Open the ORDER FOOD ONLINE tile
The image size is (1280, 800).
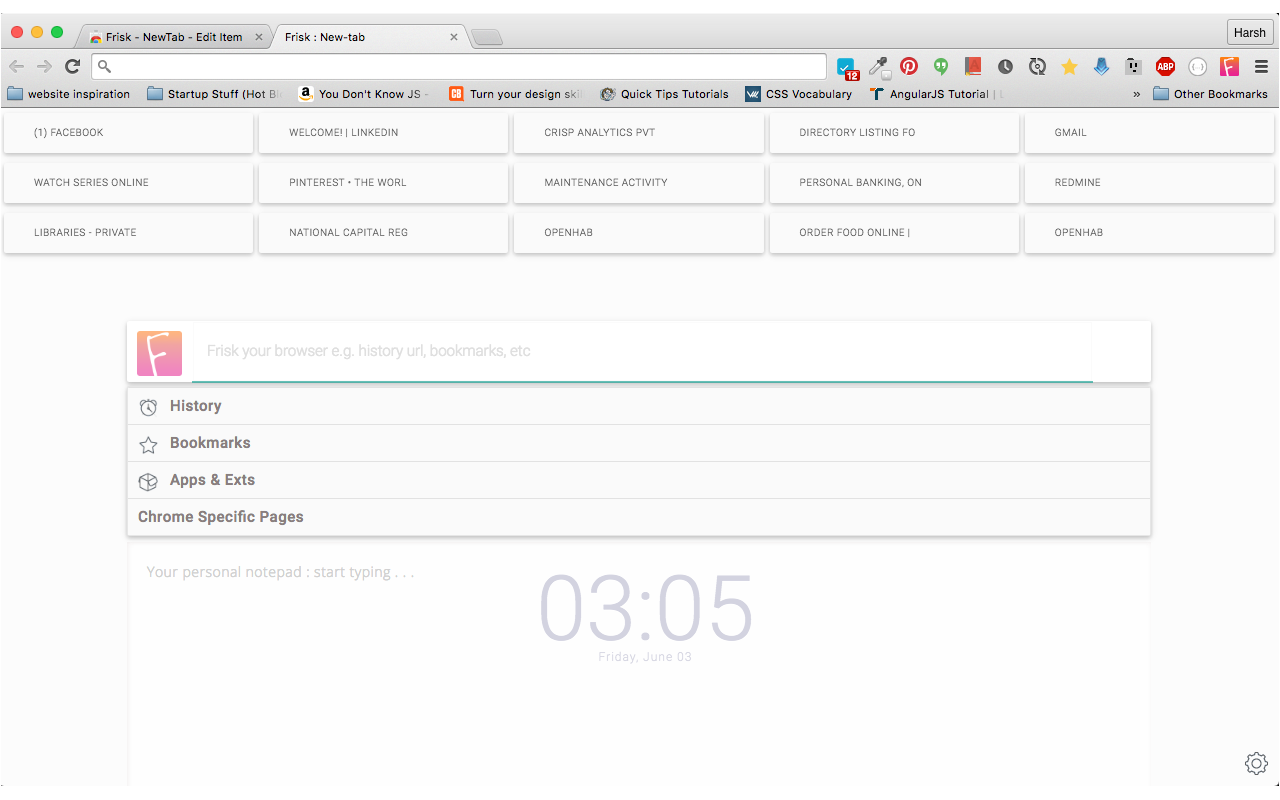[894, 233]
